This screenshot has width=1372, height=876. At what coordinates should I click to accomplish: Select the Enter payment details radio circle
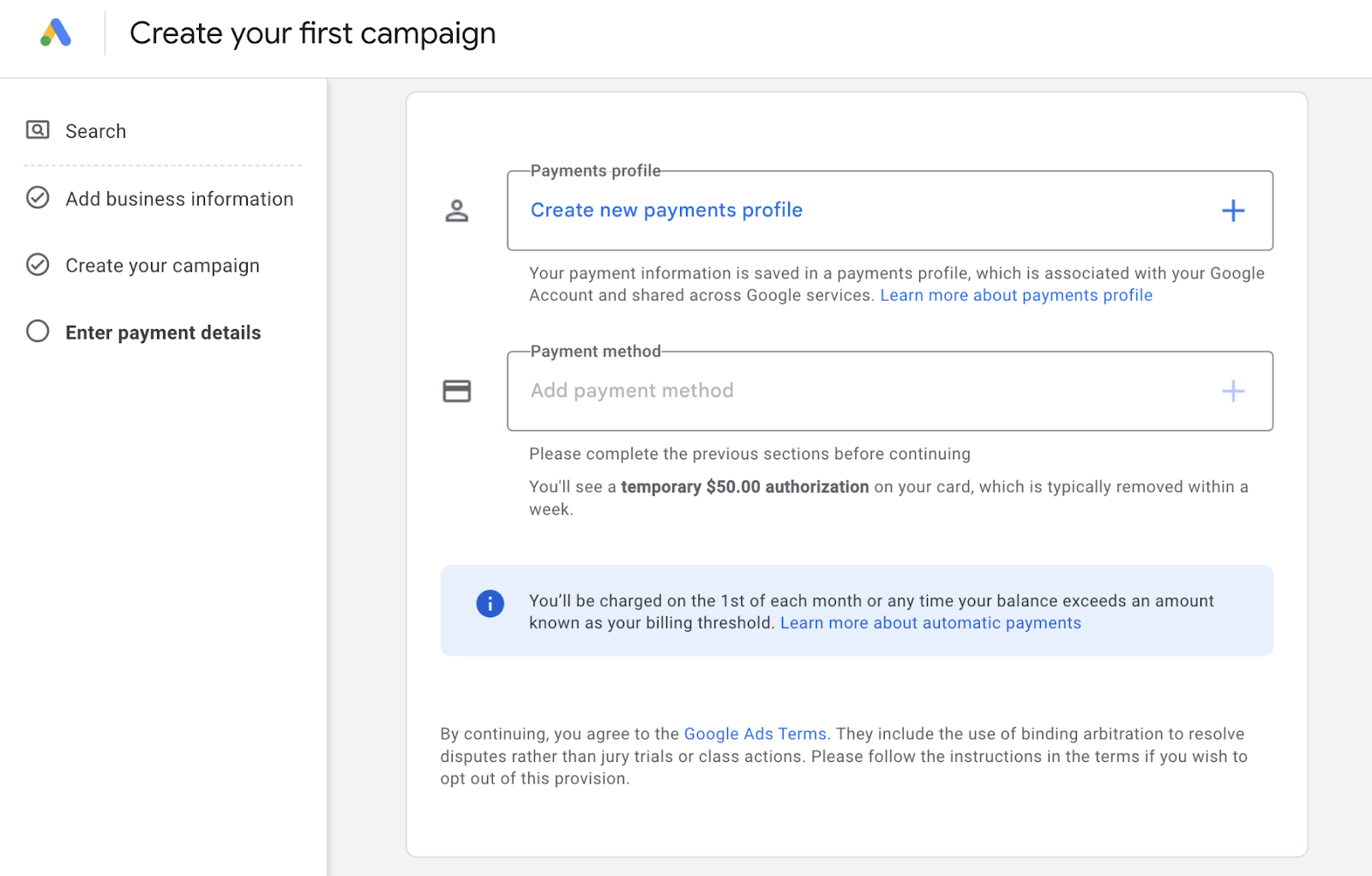point(37,331)
